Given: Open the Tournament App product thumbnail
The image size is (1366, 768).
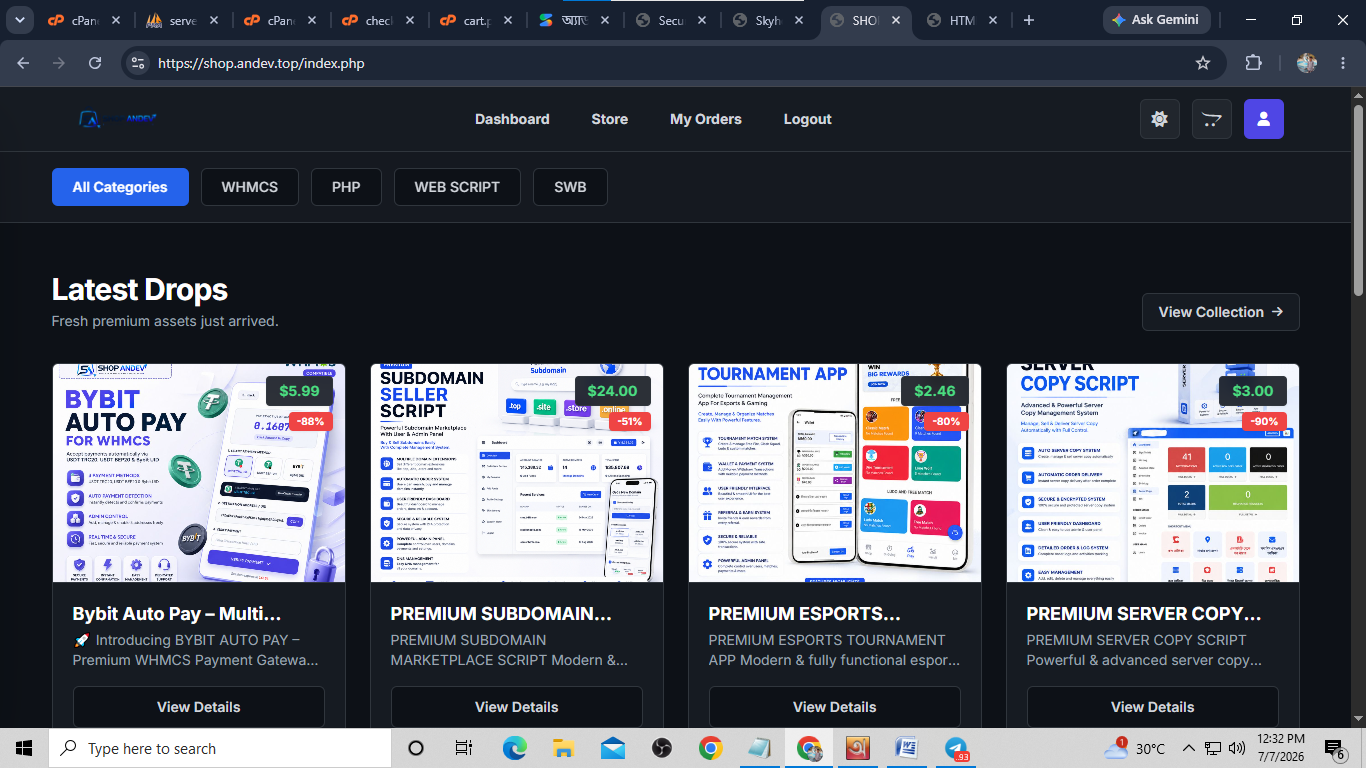Looking at the screenshot, I should point(835,473).
